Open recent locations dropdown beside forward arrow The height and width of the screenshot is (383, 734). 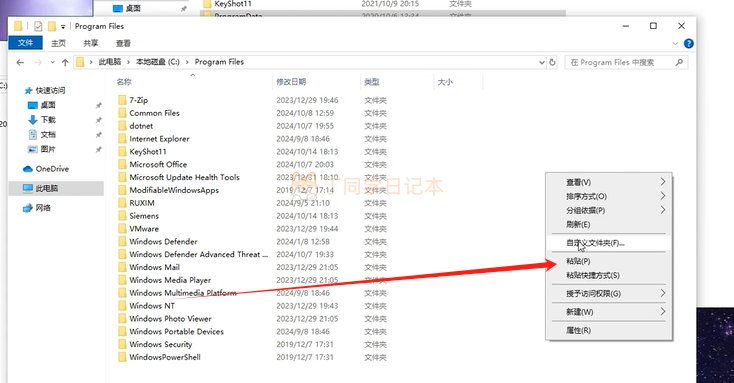tap(52, 62)
